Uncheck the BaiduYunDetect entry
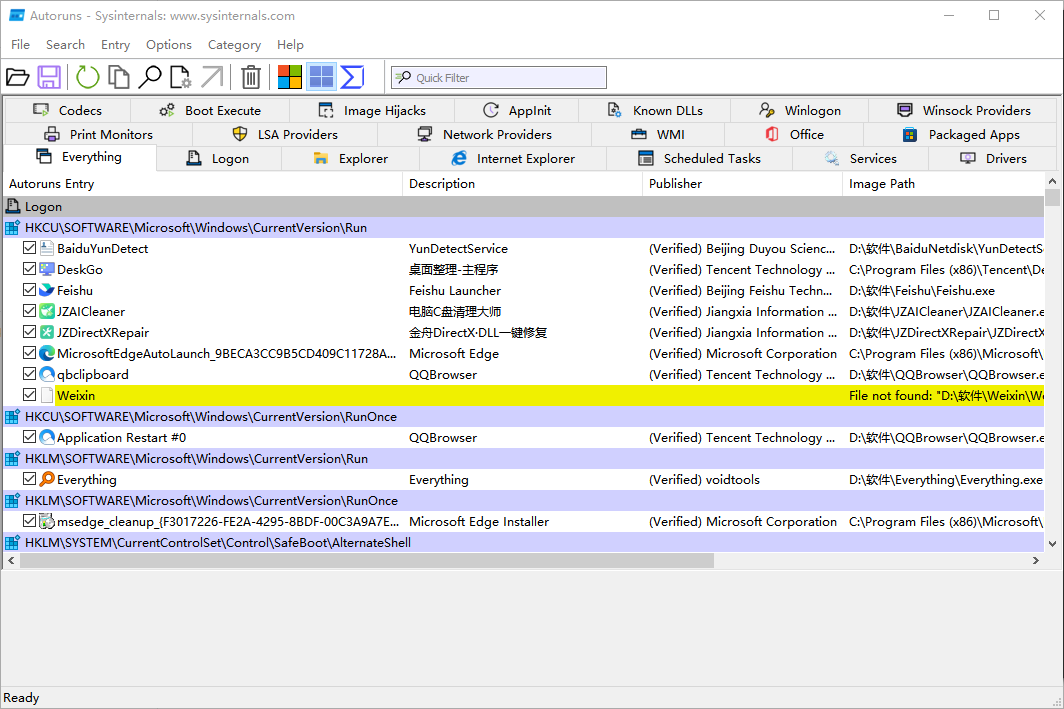The height and width of the screenshot is (709, 1064). (29, 248)
